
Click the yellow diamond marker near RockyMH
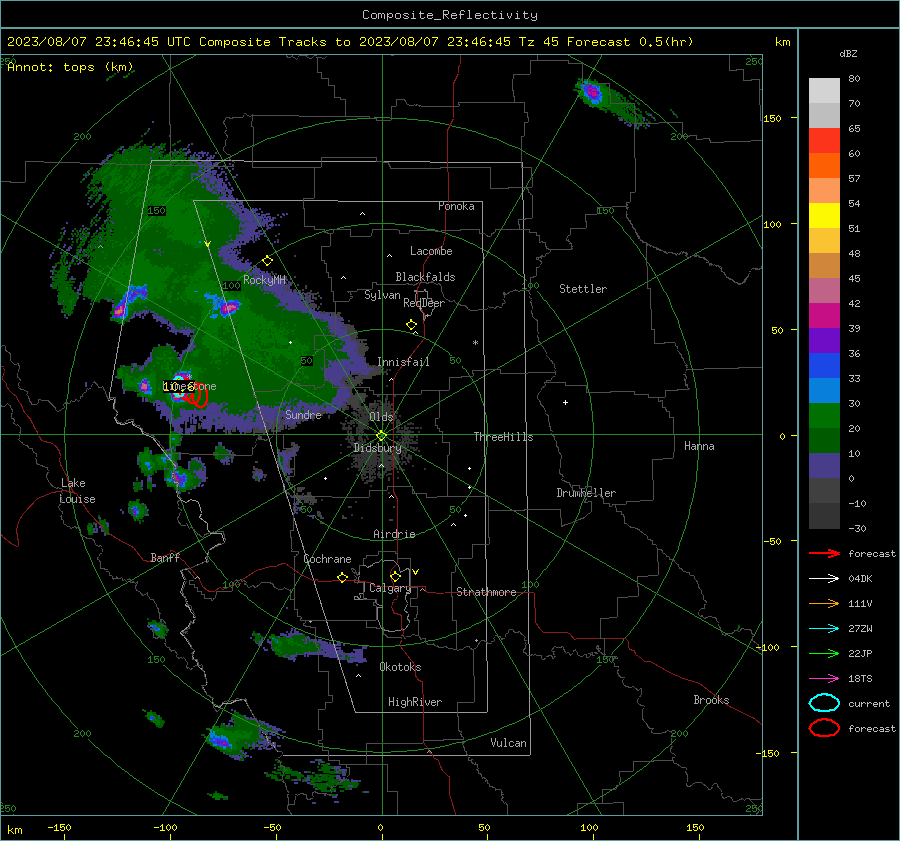pos(267,261)
